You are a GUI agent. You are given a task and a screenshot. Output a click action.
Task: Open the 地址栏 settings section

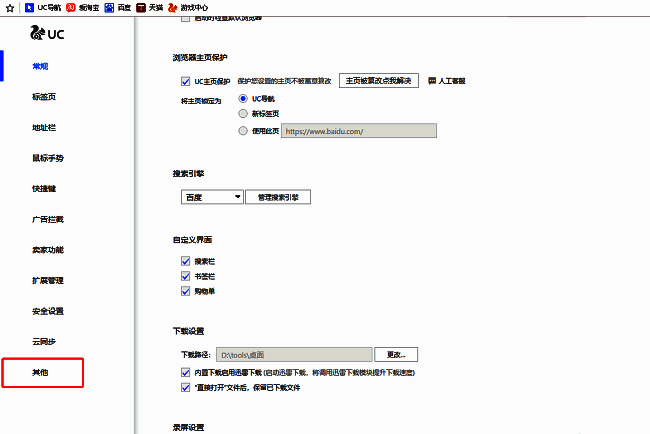click(44, 128)
